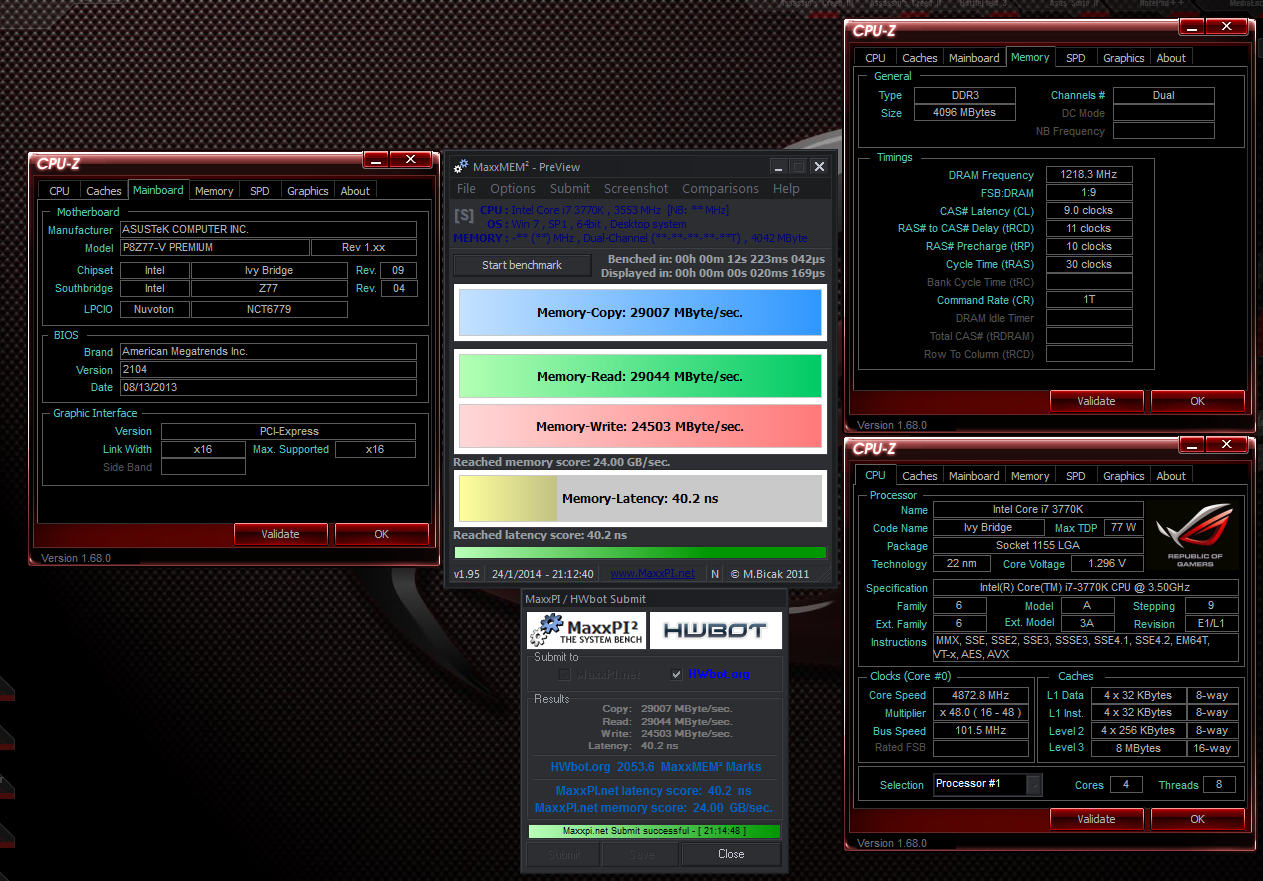The height and width of the screenshot is (881, 1263).
Task: Switch to CPU tab in the Memory CPU-Z window
Action: tap(876, 58)
